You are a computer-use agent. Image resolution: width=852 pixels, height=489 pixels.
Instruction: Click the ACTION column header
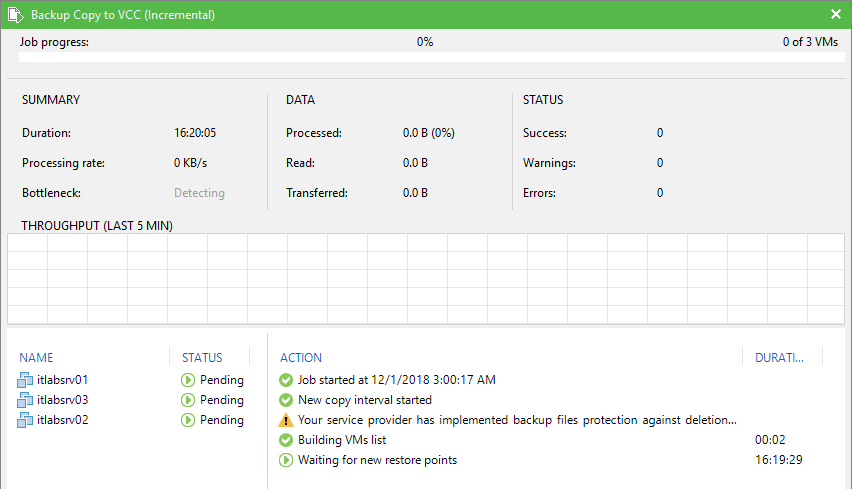pos(301,358)
